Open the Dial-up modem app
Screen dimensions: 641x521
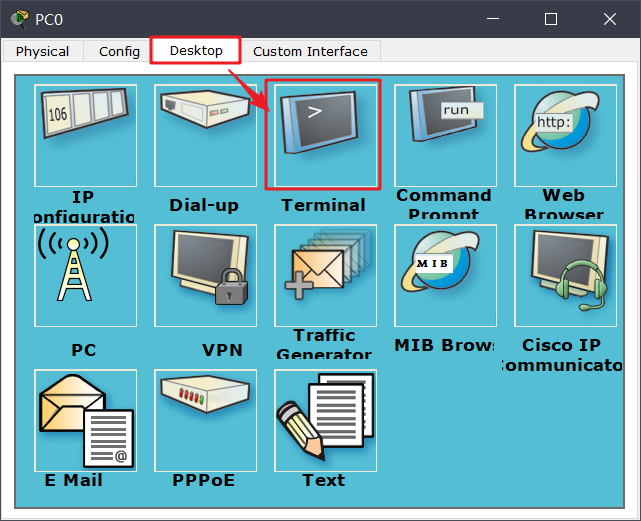(205, 135)
